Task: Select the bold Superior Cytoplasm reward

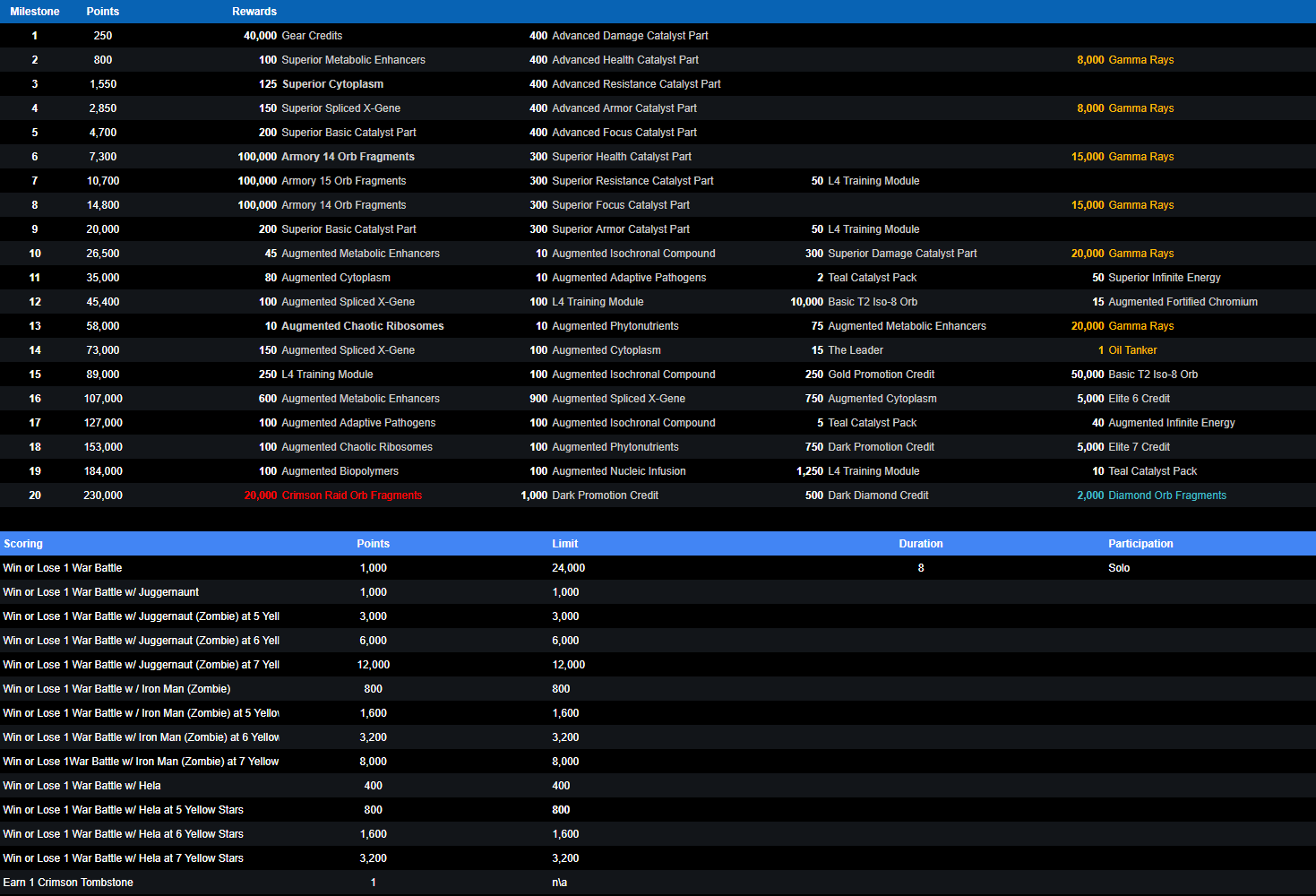Action: [332, 84]
